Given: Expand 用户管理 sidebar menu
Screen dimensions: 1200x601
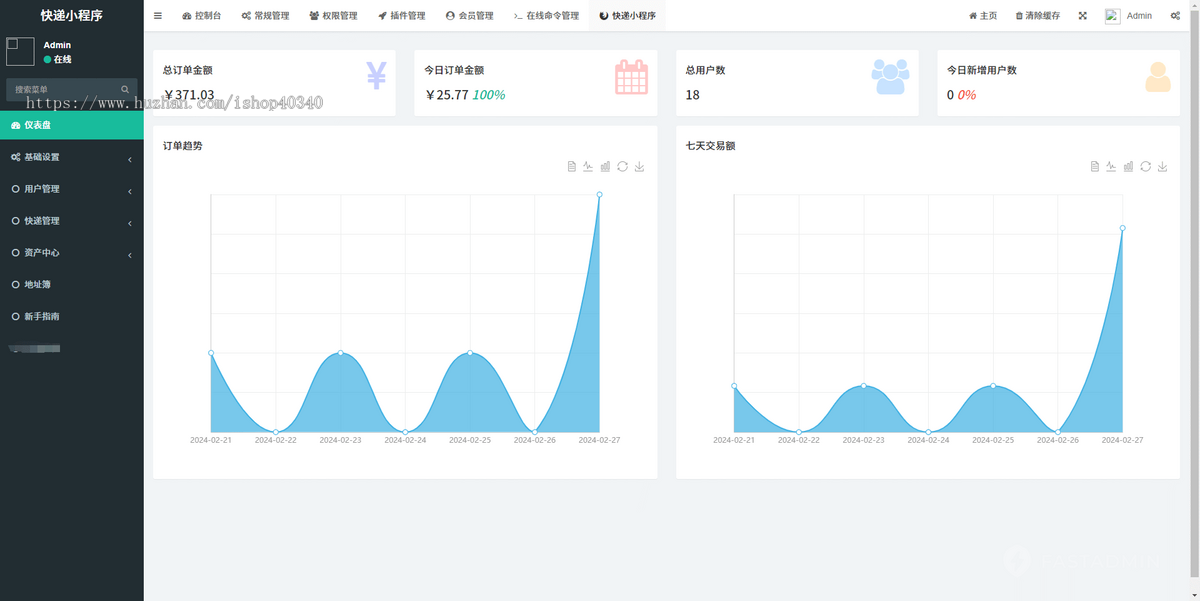Looking at the screenshot, I should [72, 189].
